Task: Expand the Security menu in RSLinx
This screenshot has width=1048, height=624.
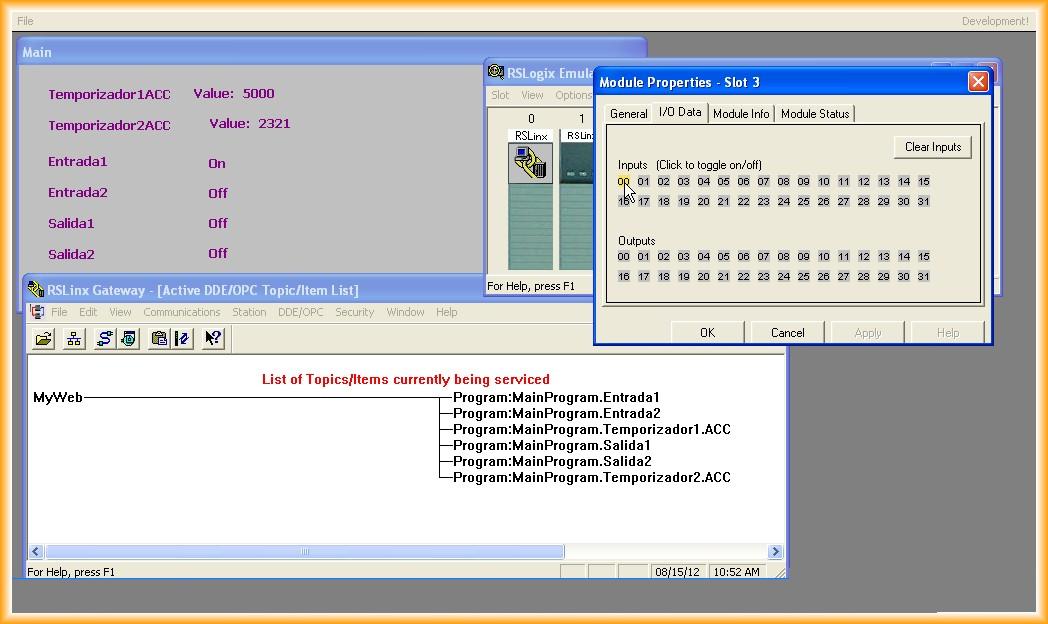Action: point(354,312)
